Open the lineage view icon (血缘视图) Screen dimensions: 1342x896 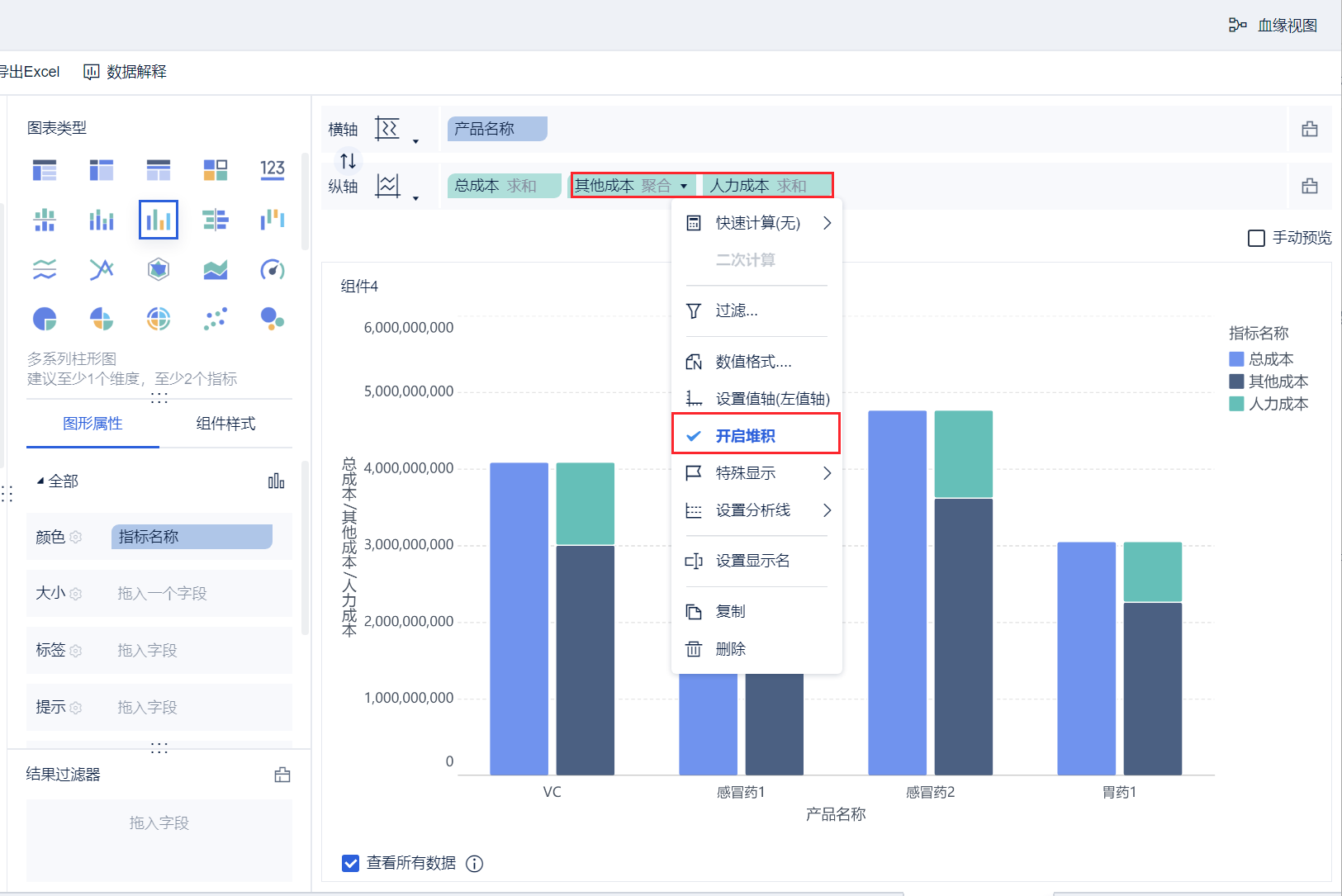[x=1237, y=26]
